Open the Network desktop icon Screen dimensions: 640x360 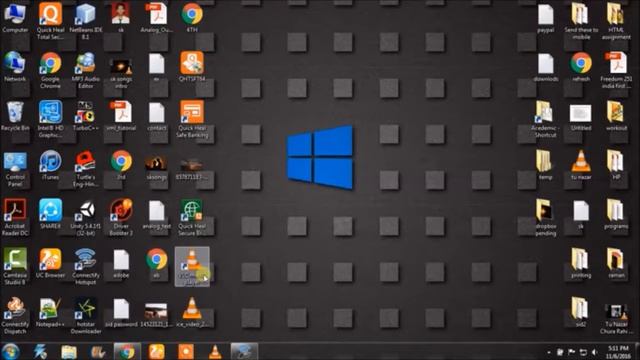15,67
